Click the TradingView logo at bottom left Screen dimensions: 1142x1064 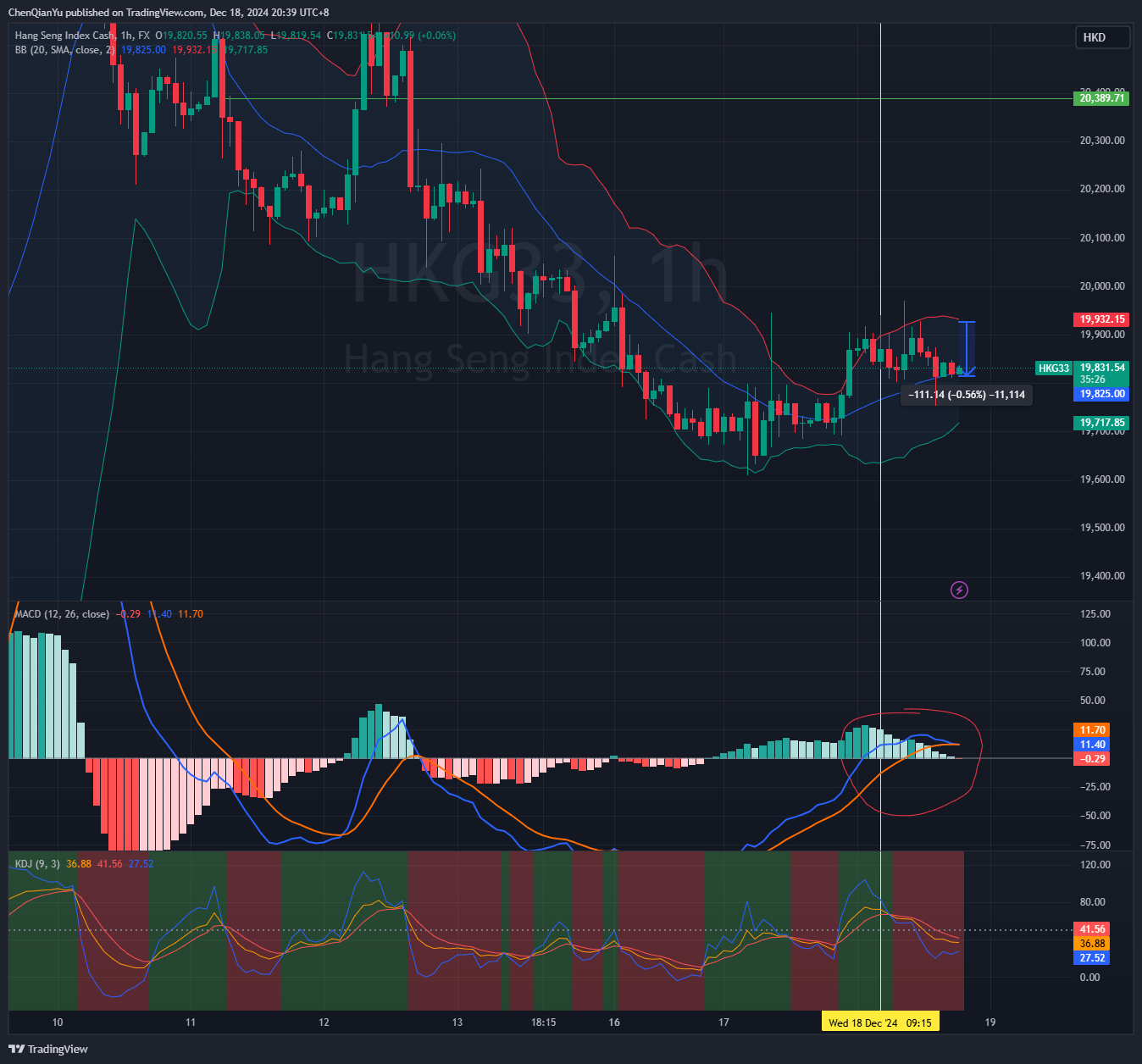(48, 1049)
